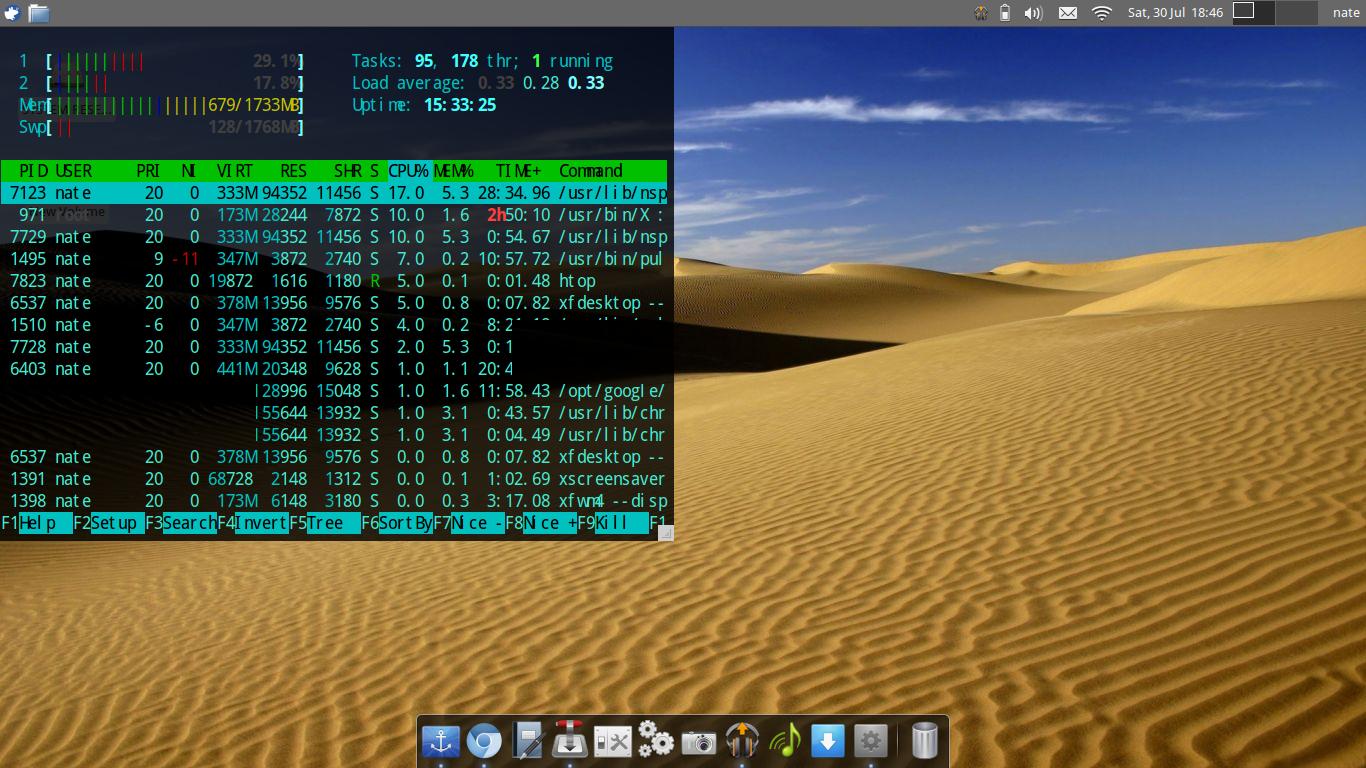Open the settings tools wrench icon
The height and width of the screenshot is (768, 1366).
point(613,741)
